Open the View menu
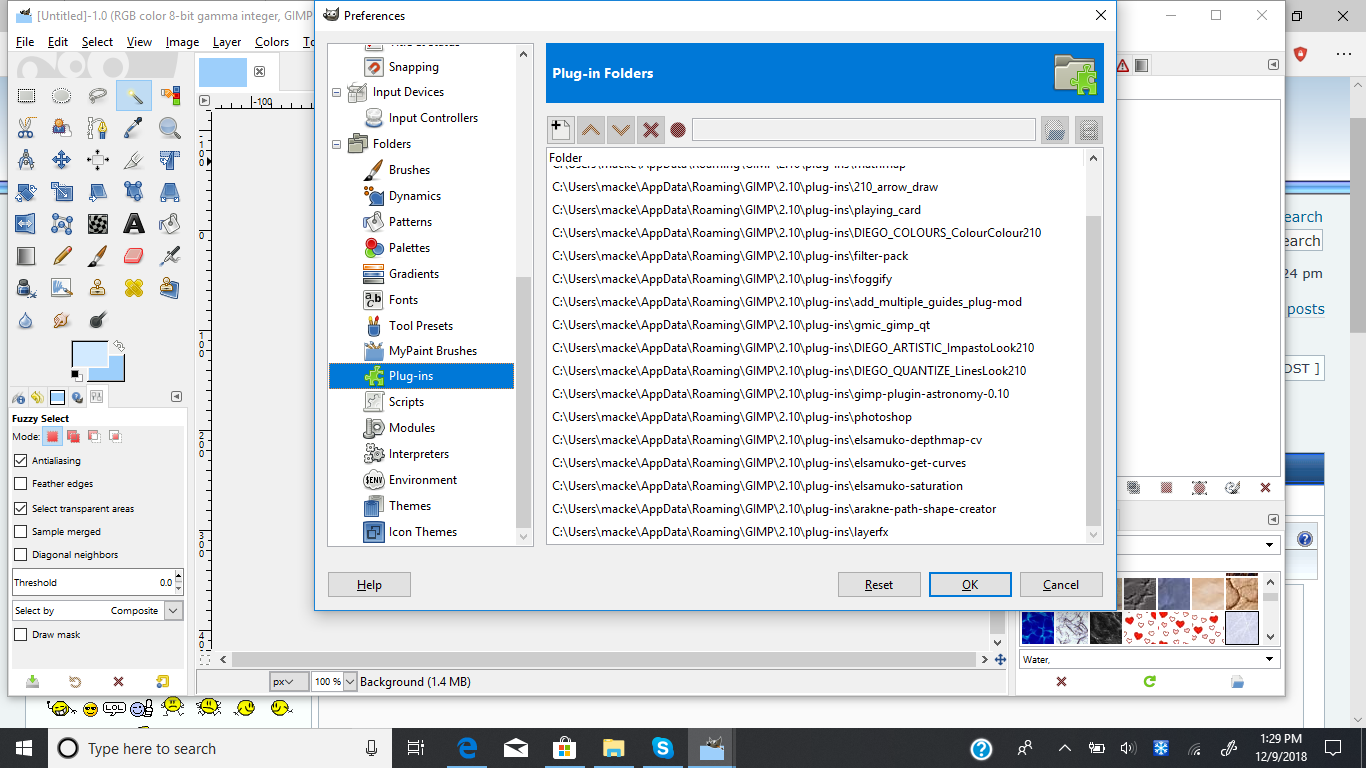The image size is (1366, 768). click(139, 42)
